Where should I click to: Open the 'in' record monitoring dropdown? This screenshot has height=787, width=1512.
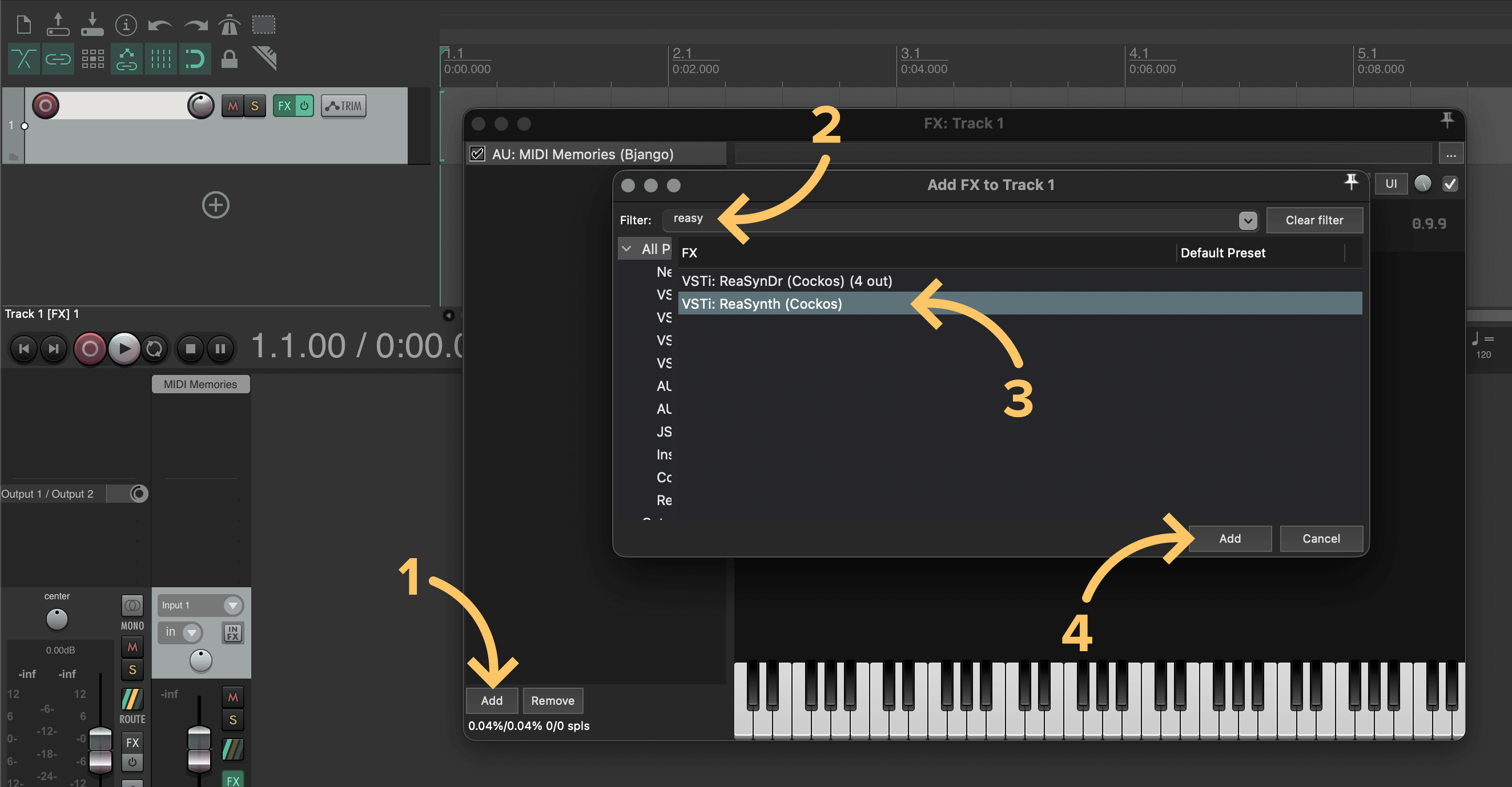pyautogui.click(x=180, y=632)
